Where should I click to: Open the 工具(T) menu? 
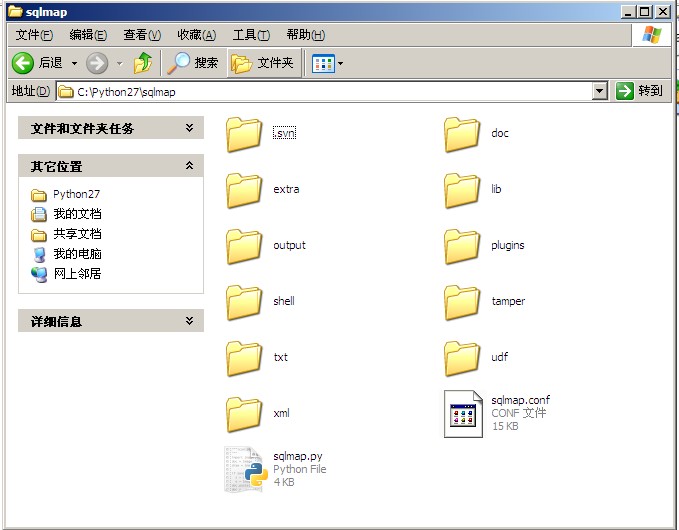pyautogui.click(x=251, y=35)
